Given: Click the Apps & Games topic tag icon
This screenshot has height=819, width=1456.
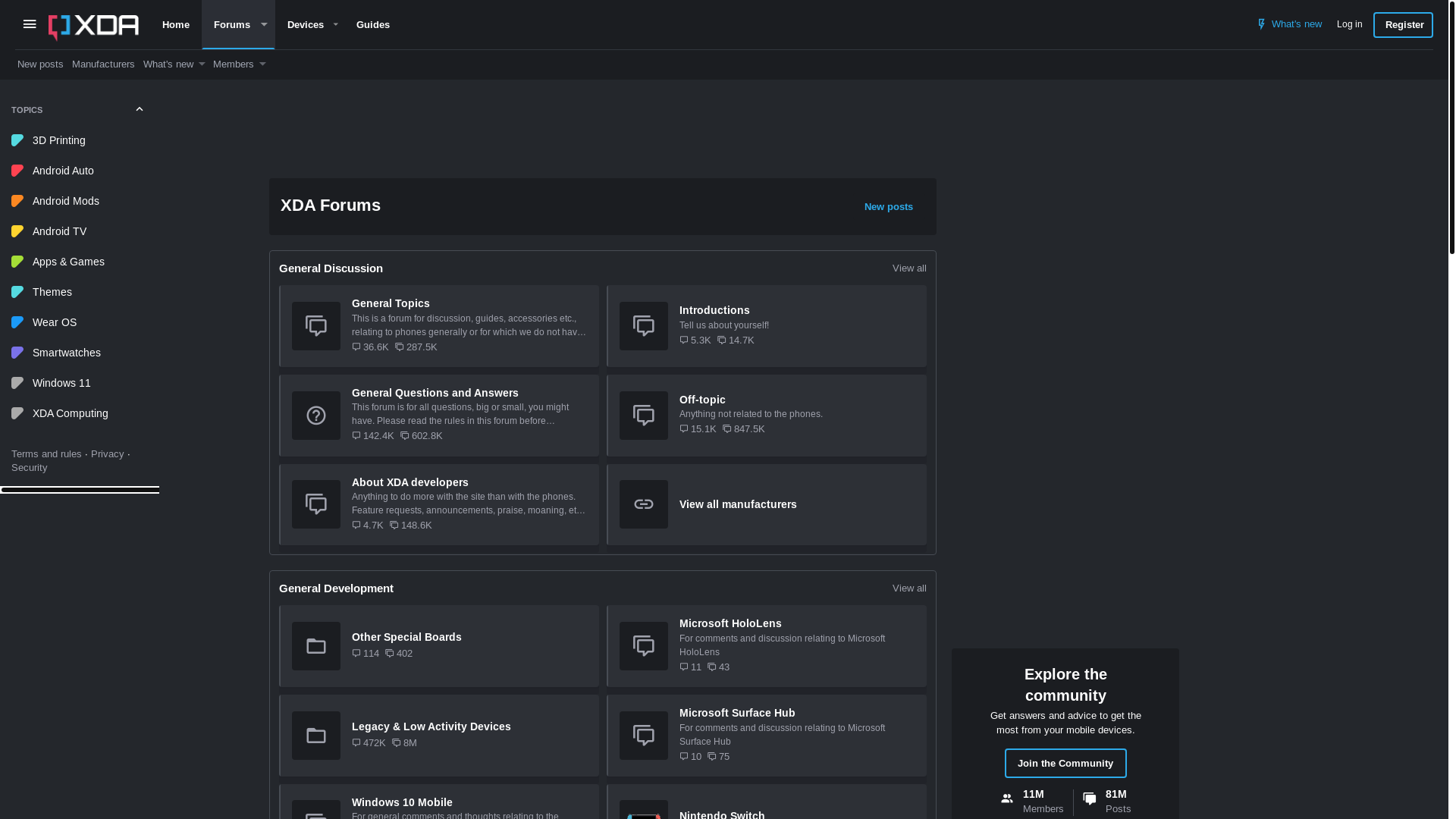Looking at the screenshot, I should (17, 262).
